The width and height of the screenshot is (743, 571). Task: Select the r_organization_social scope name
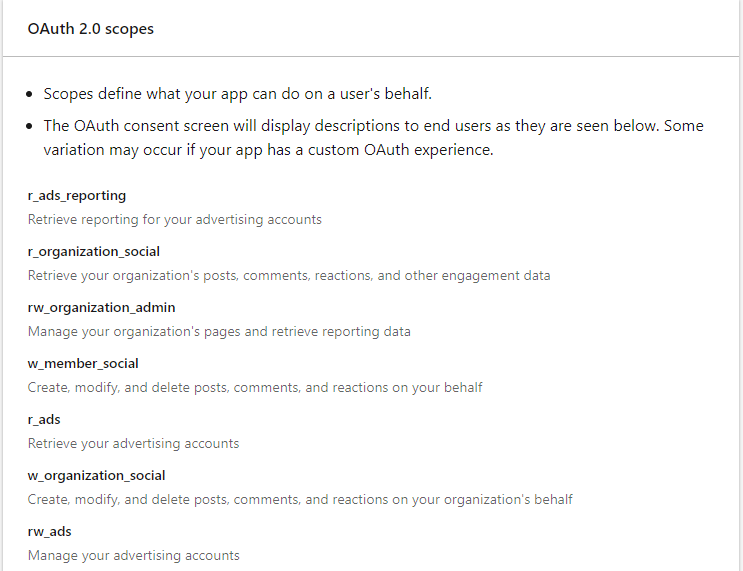[93, 252]
